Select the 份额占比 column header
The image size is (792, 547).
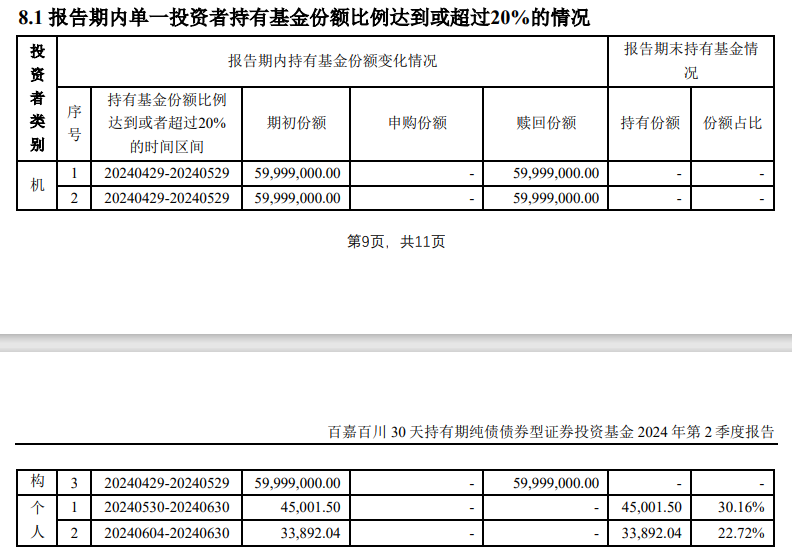[732, 123]
